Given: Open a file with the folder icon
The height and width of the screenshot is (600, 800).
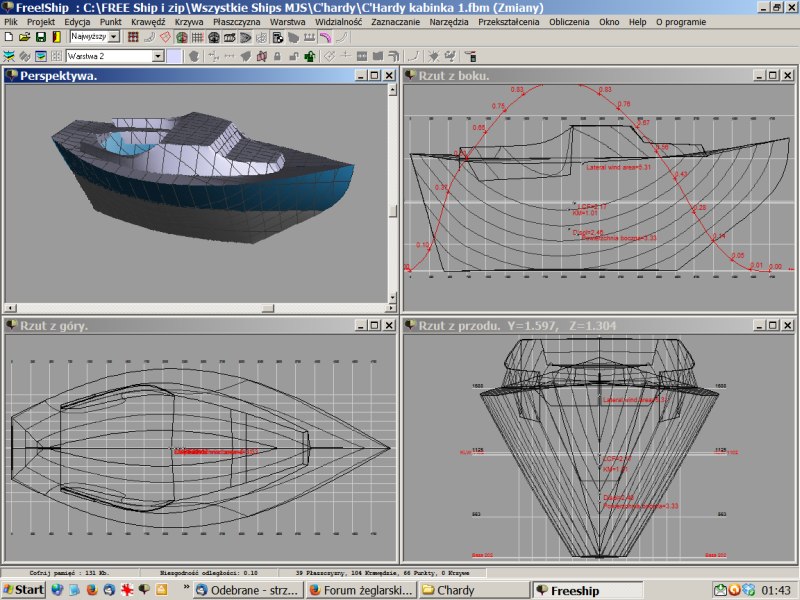Looking at the screenshot, I should [x=25, y=37].
